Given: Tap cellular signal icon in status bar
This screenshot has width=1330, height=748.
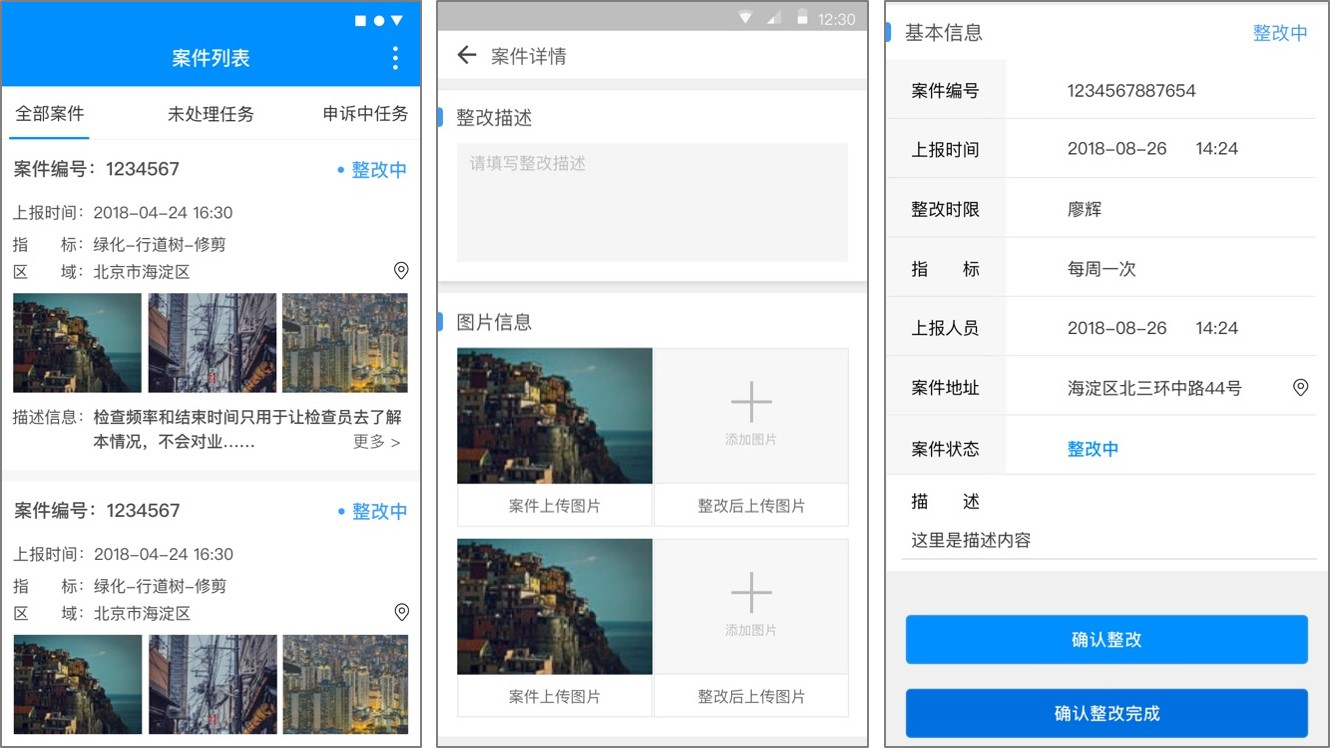Looking at the screenshot, I should (x=774, y=18).
